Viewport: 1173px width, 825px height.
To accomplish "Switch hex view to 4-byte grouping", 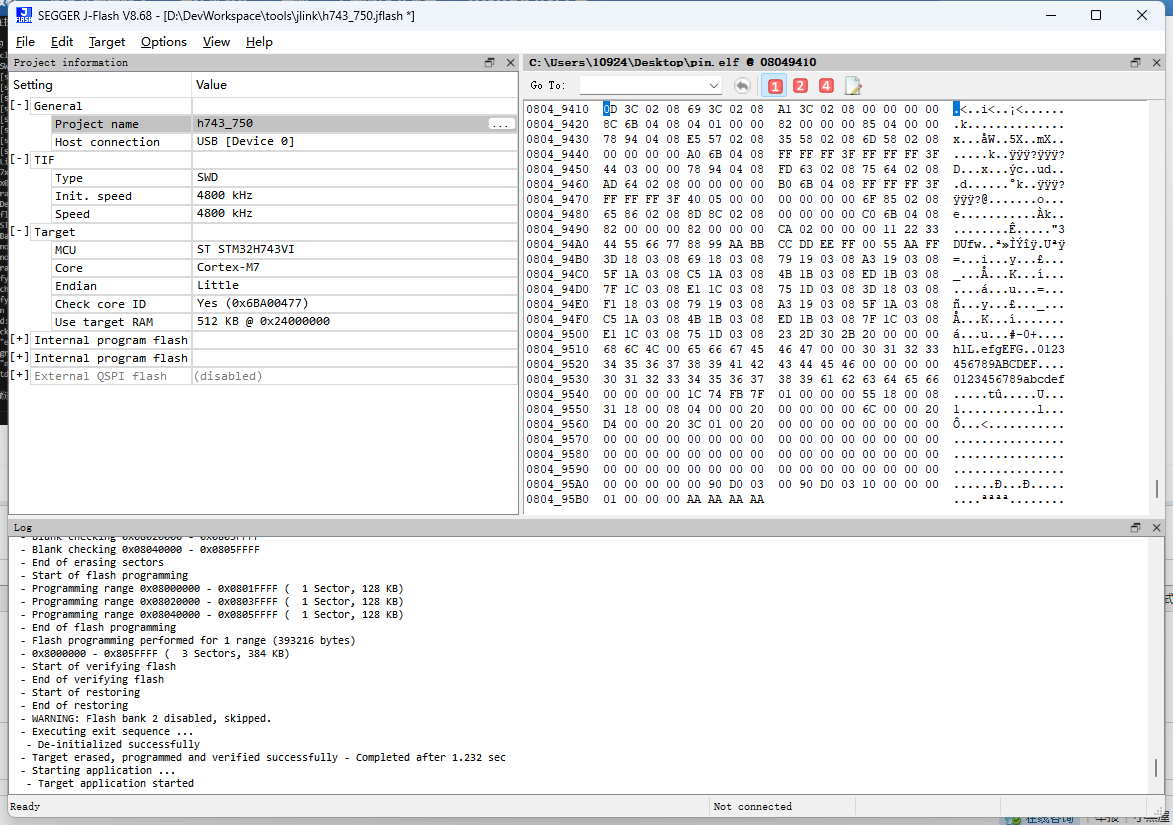I will coord(825,85).
